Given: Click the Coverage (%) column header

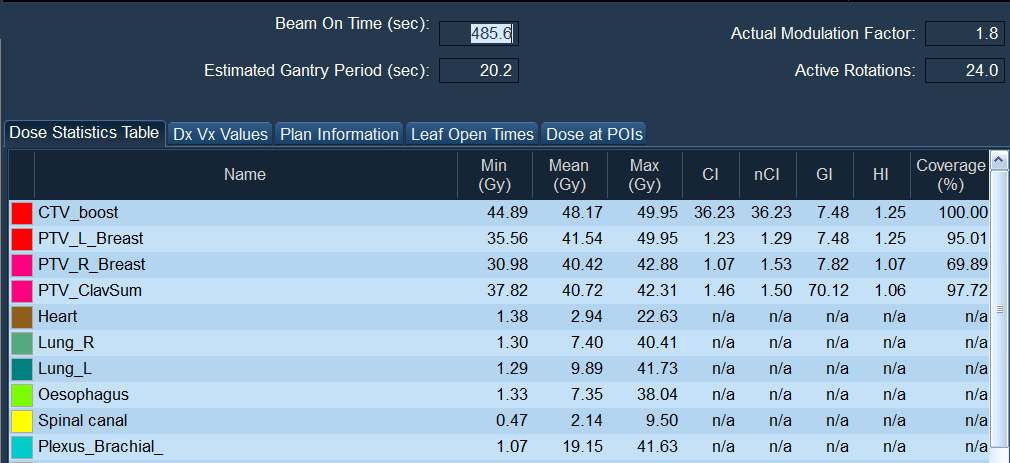Looking at the screenshot, I should pyautogui.click(x=951, y=175).
